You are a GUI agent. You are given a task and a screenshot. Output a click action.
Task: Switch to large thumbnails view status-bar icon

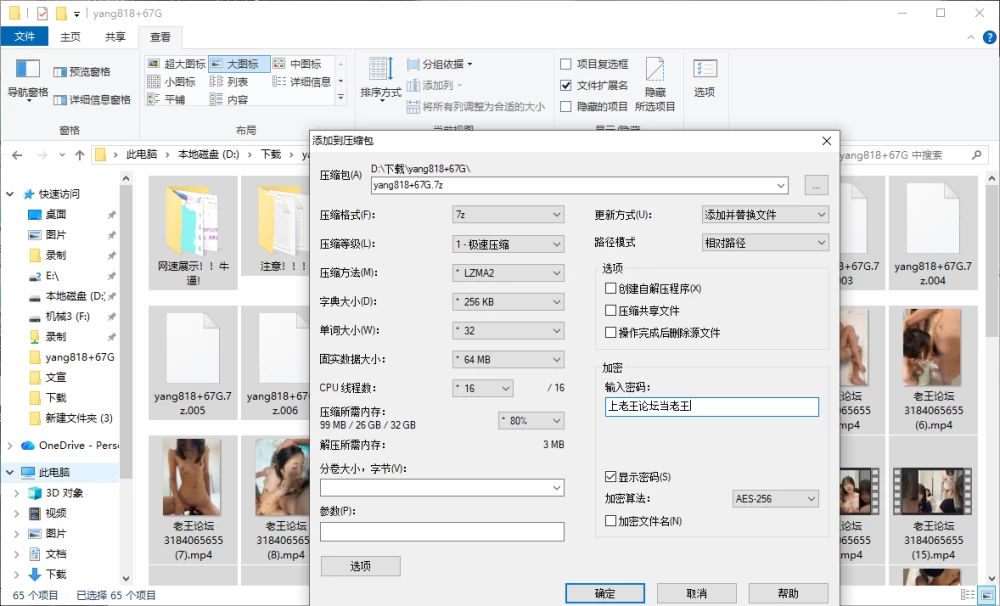(988, 595)
